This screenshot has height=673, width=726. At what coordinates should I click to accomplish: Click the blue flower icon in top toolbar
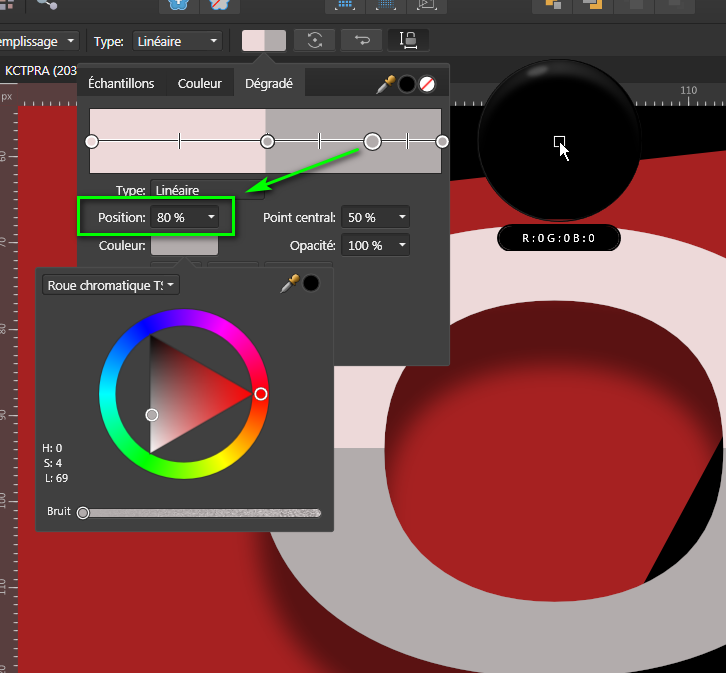point(178,5)
